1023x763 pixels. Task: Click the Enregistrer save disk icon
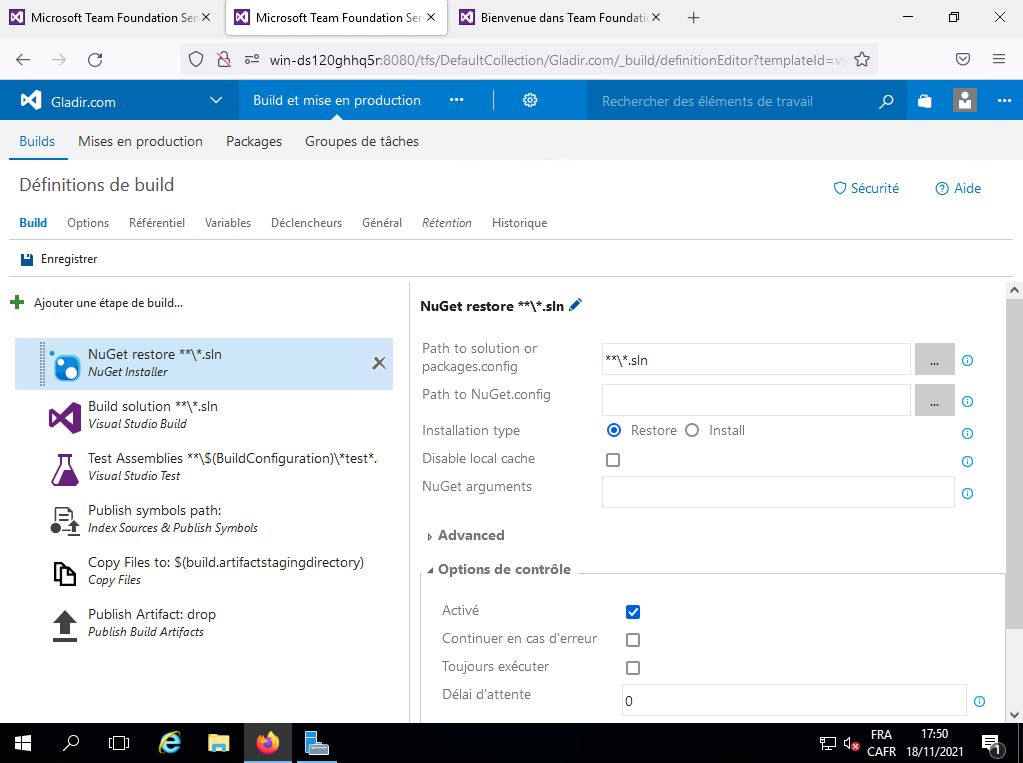click(27, 259)
